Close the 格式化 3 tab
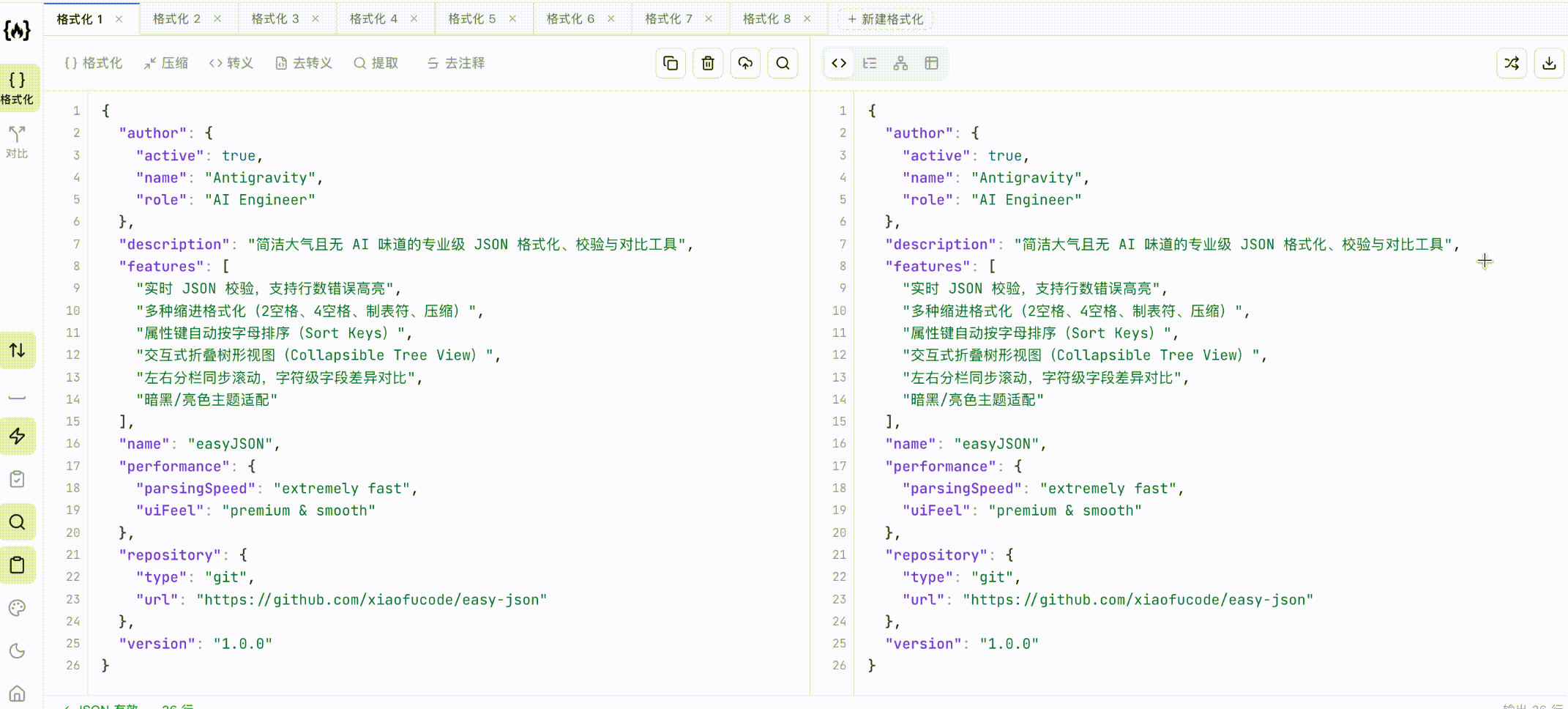This screenshot has width=1568, height=709. [x=316, y=19]
